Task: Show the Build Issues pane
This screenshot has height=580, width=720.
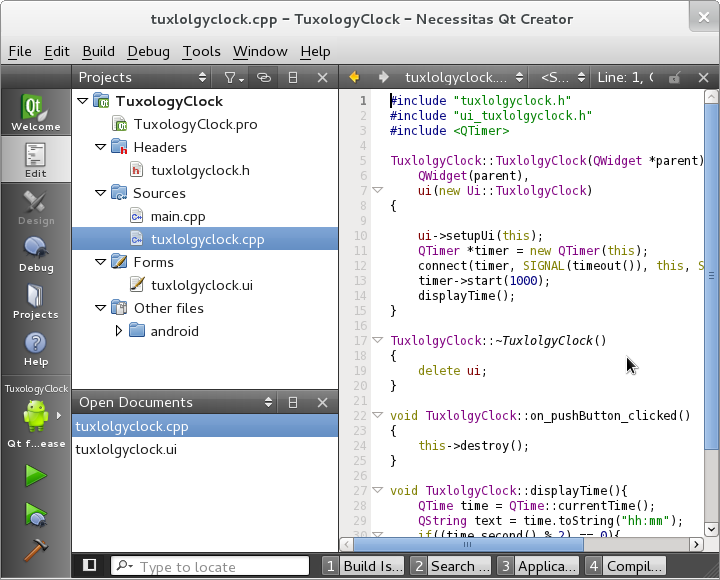Action: tap(363, 566)
